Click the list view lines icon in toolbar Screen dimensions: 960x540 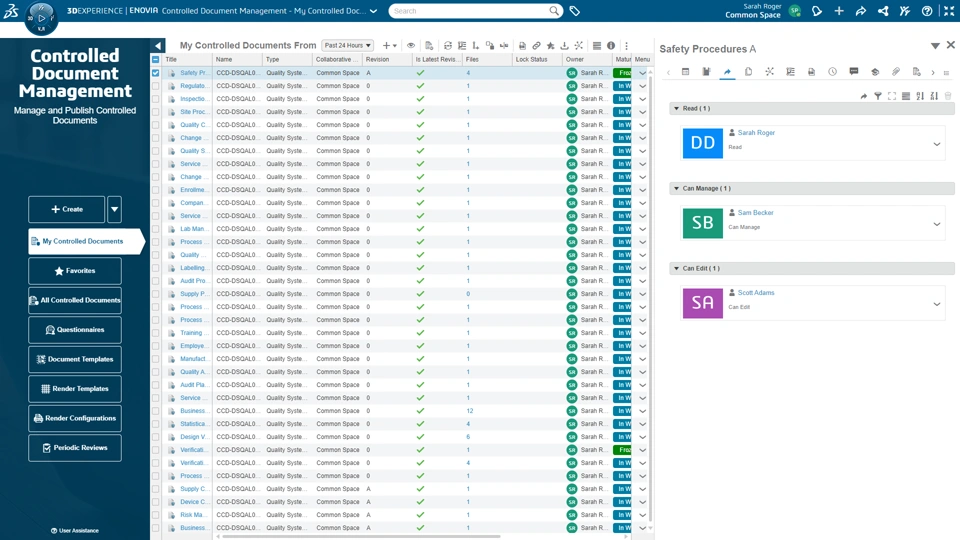pyautogui.click(x=597, y=45)
